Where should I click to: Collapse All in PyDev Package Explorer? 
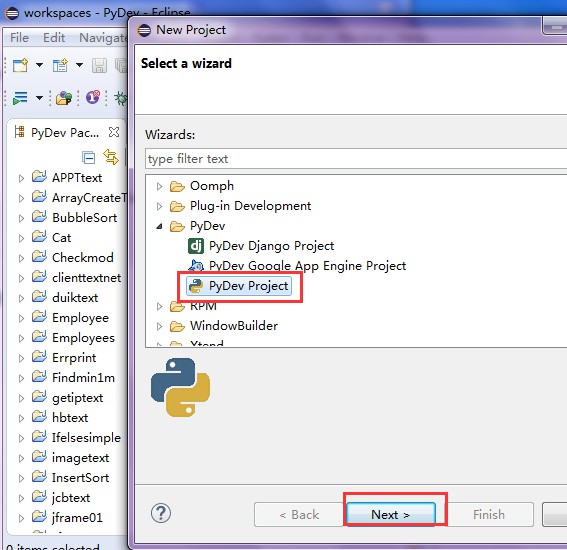pyautogui.click(x=89, y=157)
